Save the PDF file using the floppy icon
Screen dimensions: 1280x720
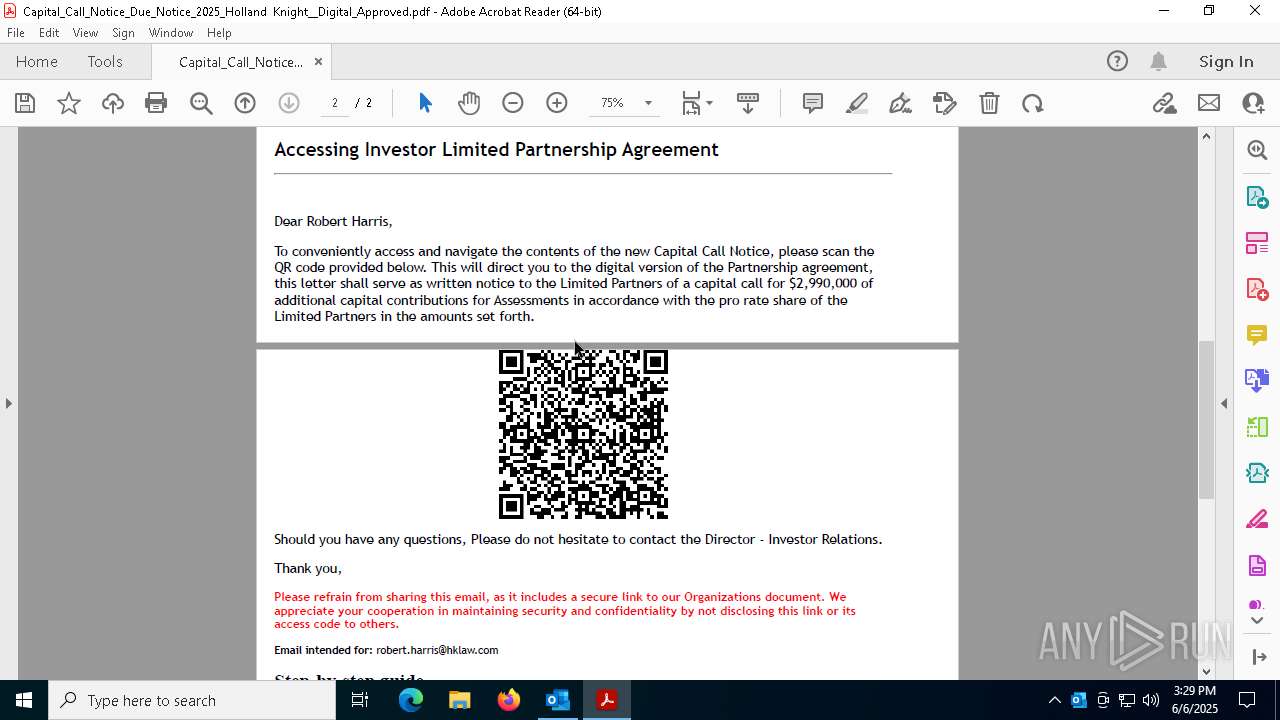click(25, 103)
